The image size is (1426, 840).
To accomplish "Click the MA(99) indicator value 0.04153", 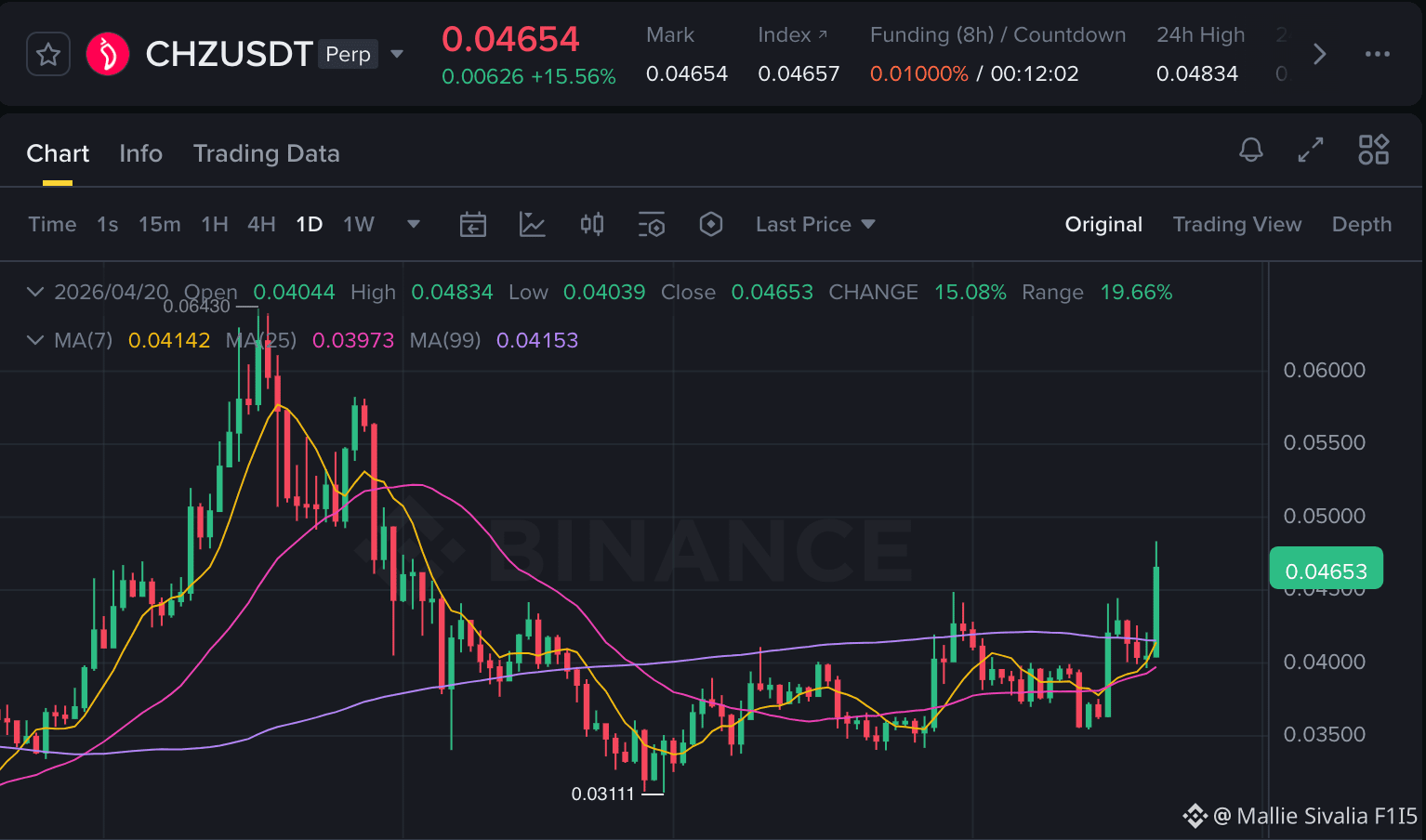I will point(537,340).
